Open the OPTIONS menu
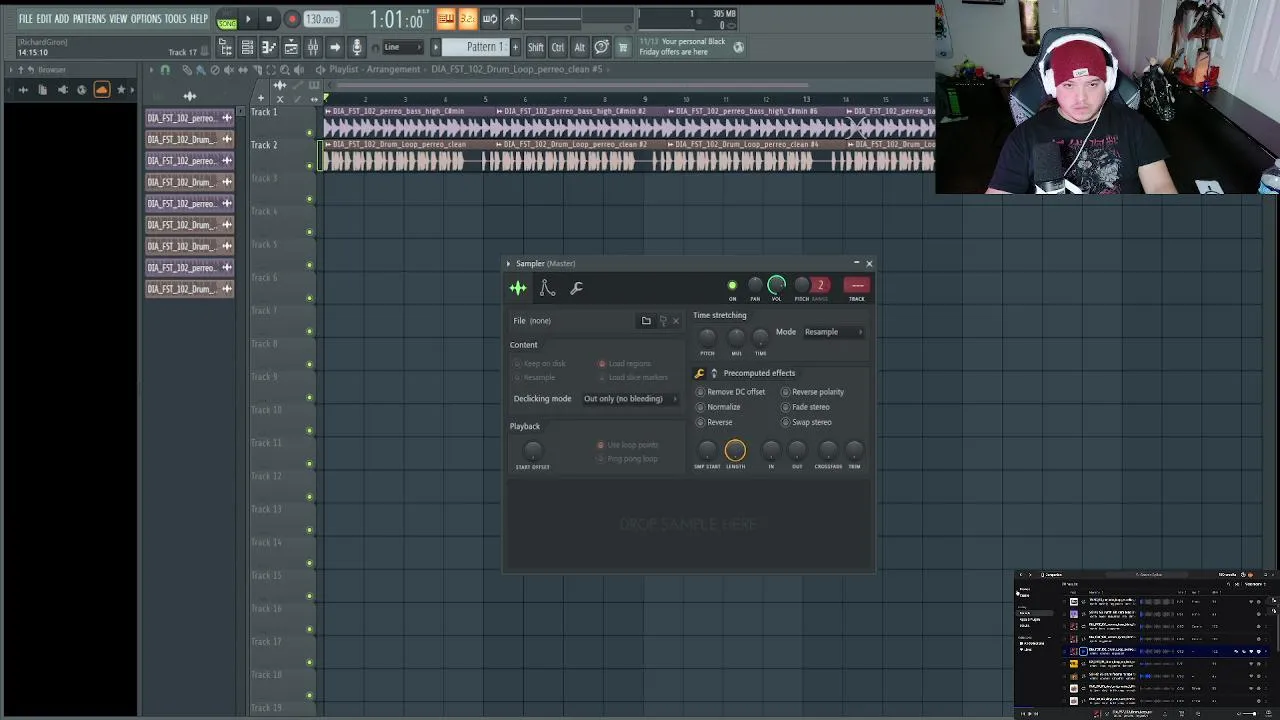 point(146,19)
